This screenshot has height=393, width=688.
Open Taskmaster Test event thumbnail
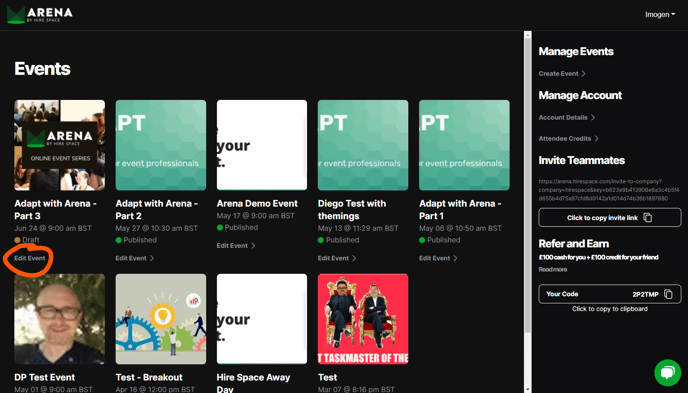(363, 319)
